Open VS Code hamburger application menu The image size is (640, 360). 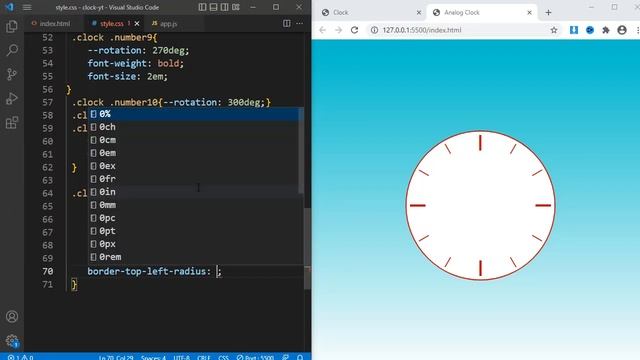pyautogui.click(x=27, y=7)
